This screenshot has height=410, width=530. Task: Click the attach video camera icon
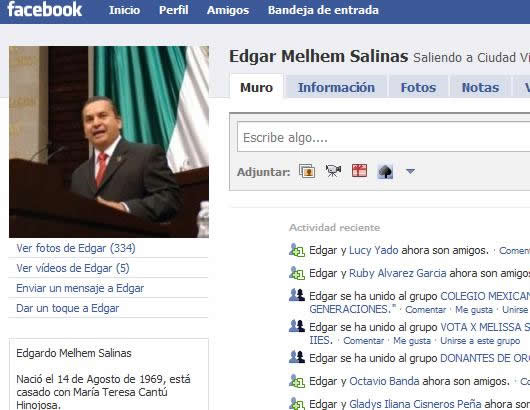(333, 171)
